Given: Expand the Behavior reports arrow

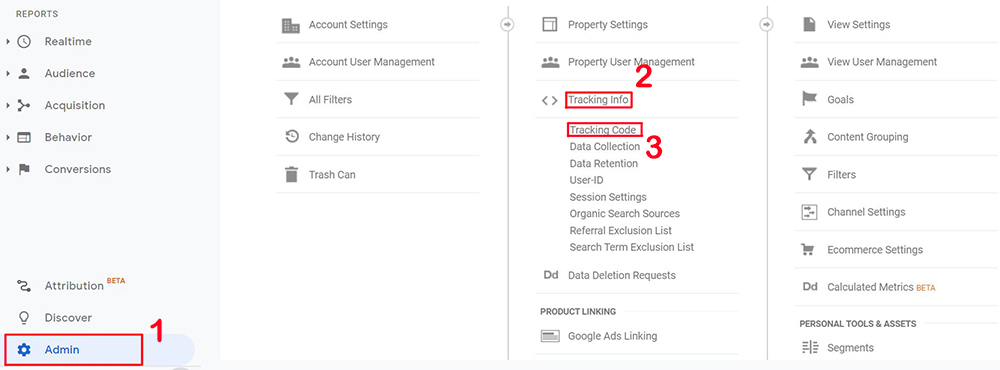Looking at the screenshot, I should (x=8, y=137).
